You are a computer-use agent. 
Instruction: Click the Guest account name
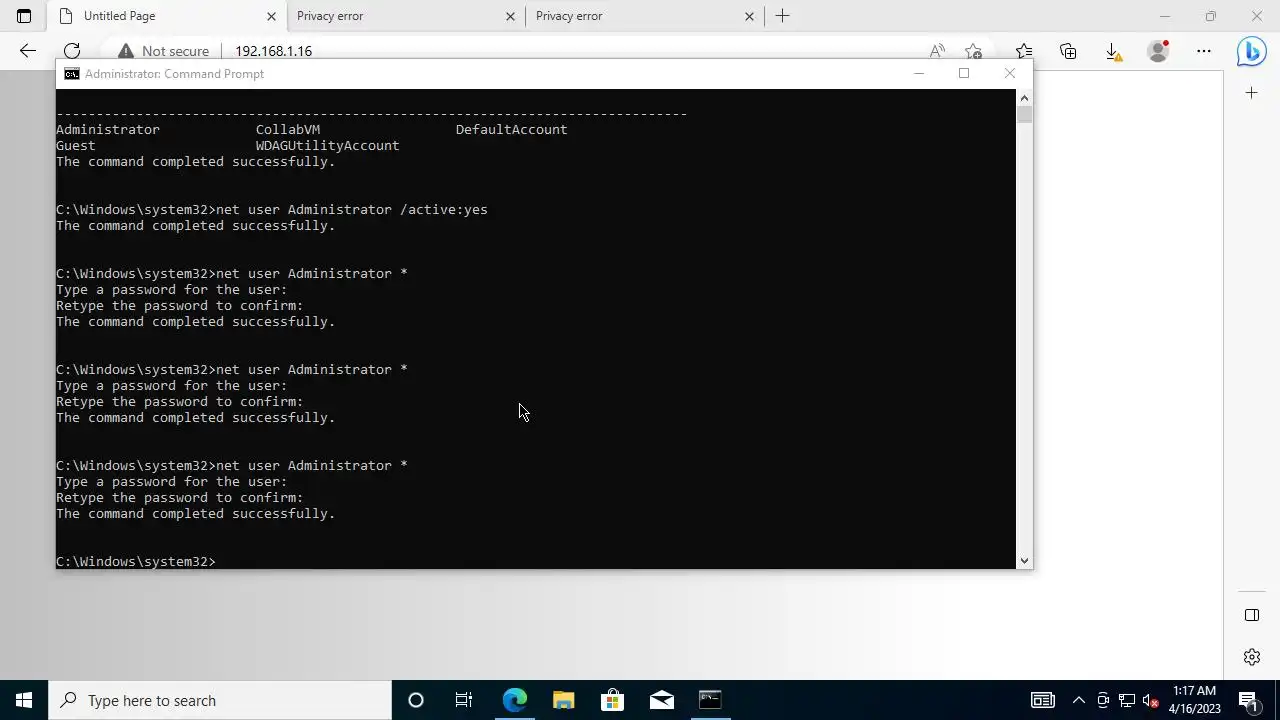pos(76,146)
